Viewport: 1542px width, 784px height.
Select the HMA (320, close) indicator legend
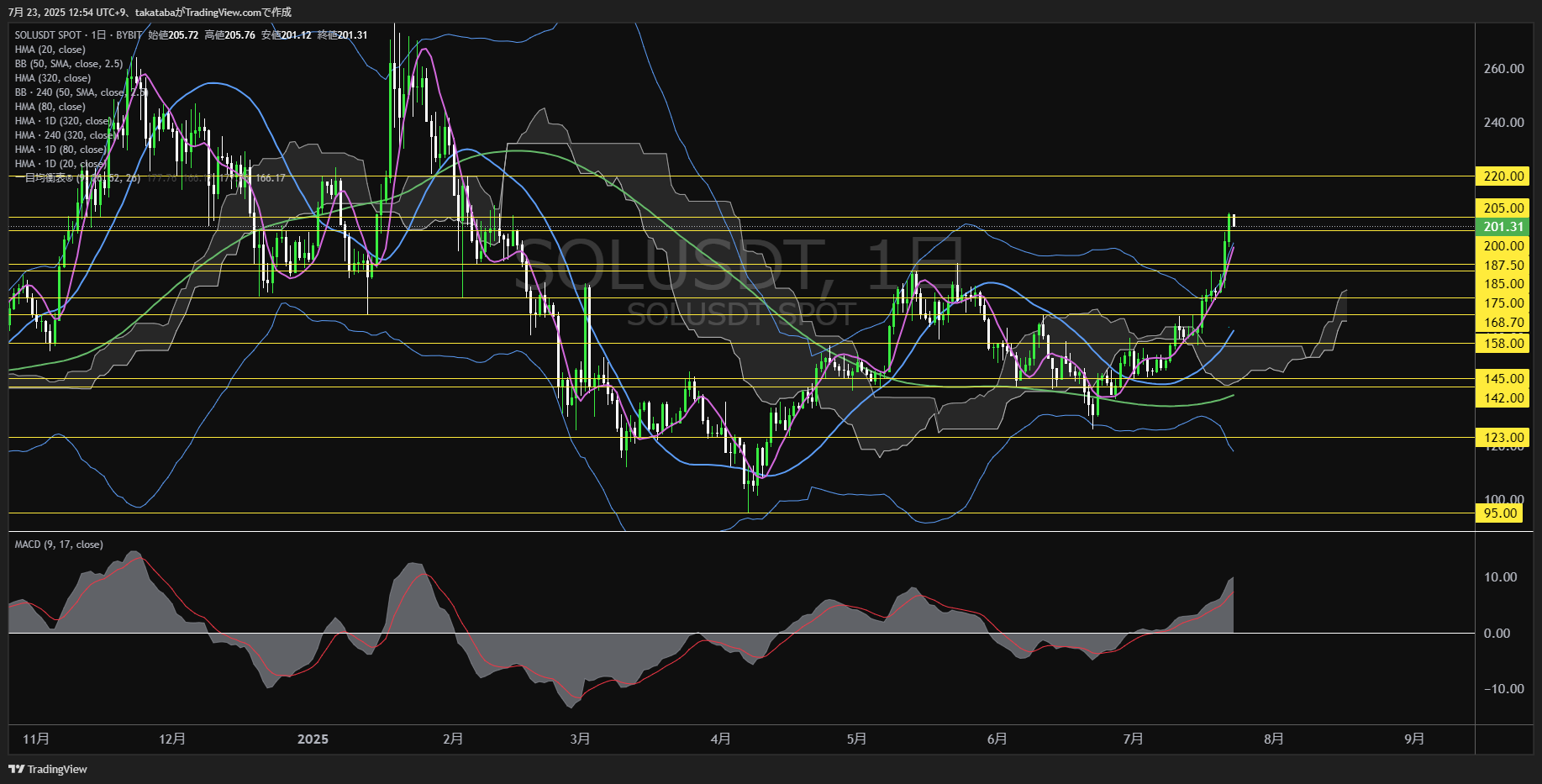coord(53,78)
